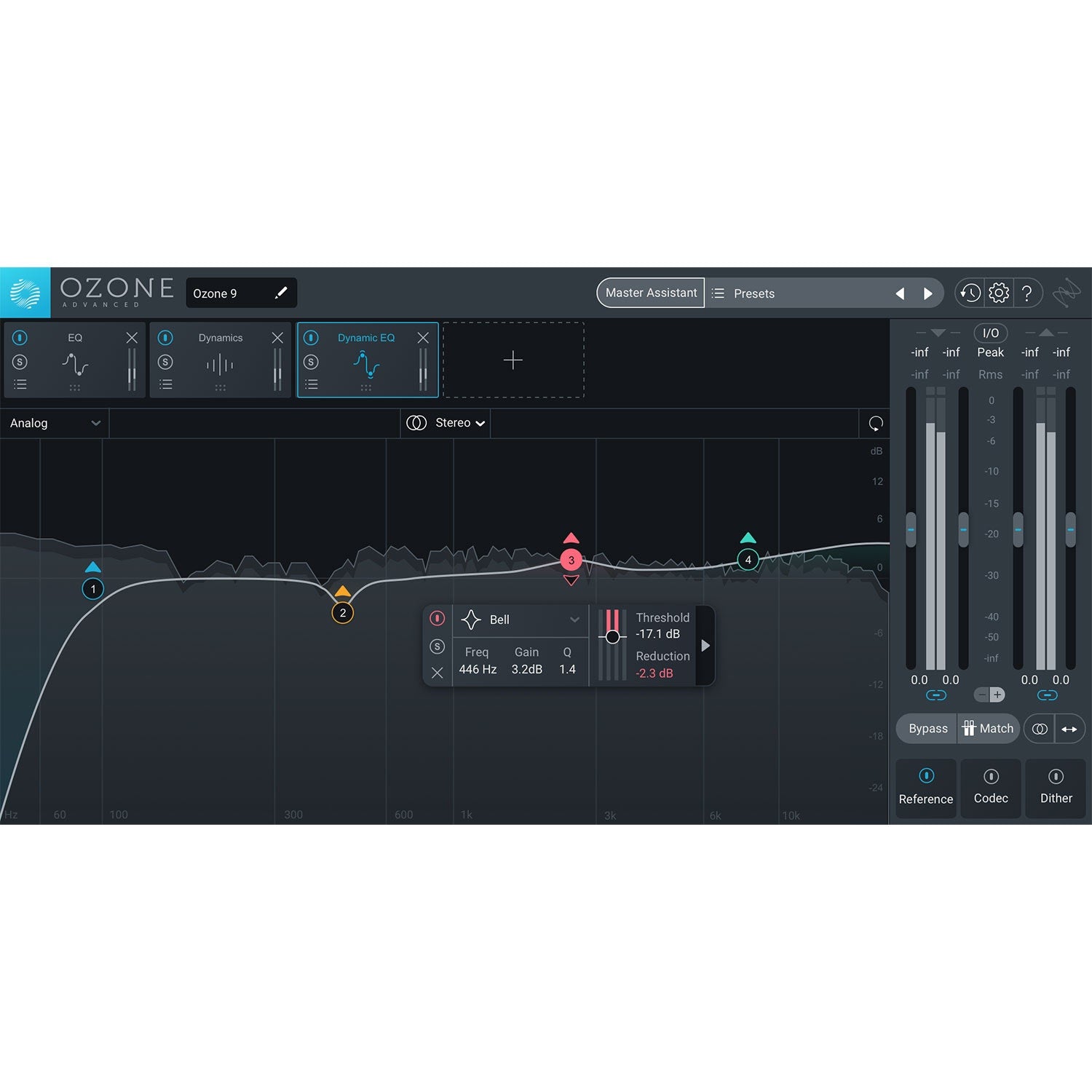
Task: Toggle input gain link below the meters
Action: point(936,695)
